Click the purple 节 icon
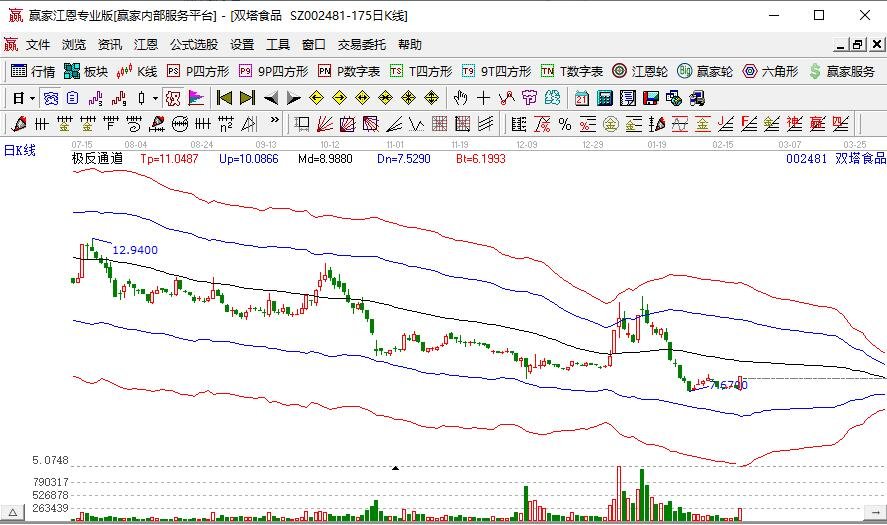887x525 pixels. tap(529, 98)
